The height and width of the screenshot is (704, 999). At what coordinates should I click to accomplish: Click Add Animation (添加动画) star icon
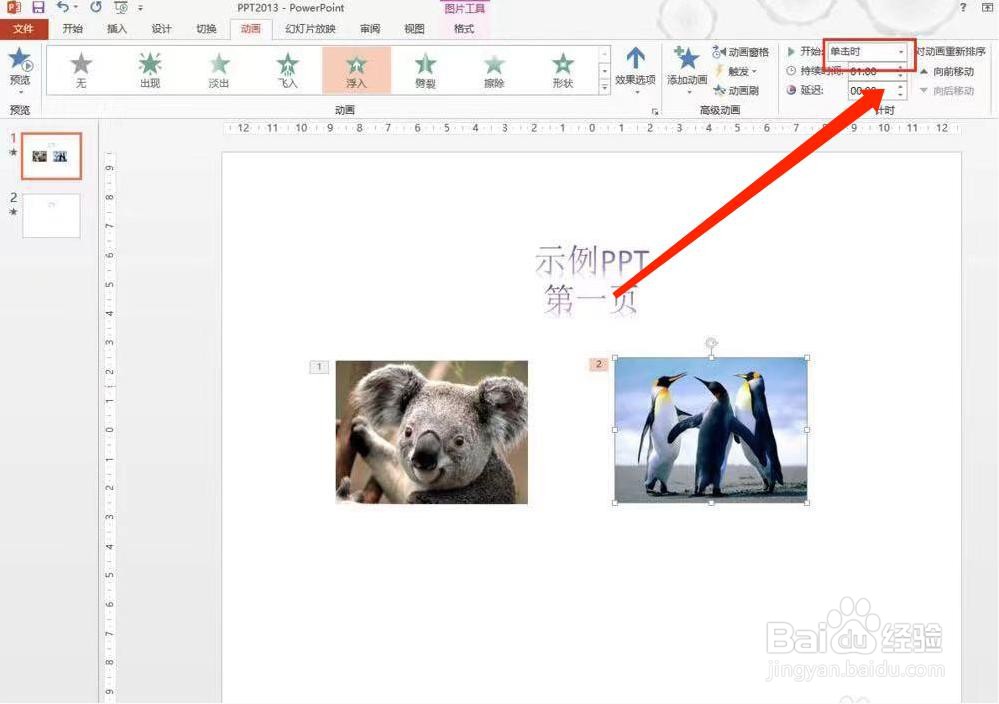coord(686,58)
